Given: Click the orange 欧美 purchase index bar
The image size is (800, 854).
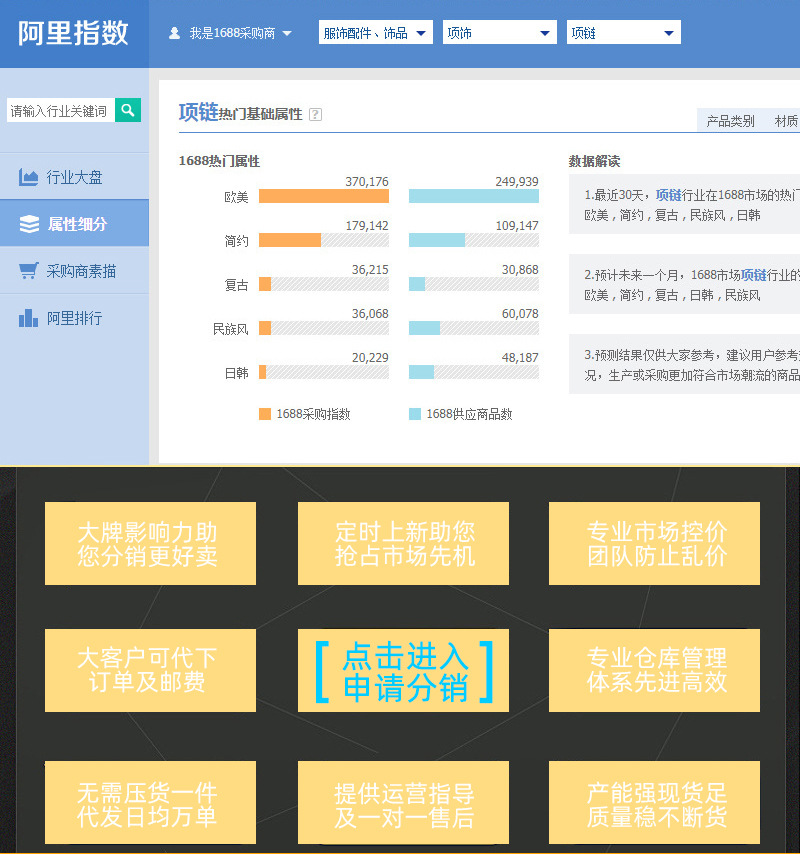Looking at the screenshot, I should click(x=324, y=196).
